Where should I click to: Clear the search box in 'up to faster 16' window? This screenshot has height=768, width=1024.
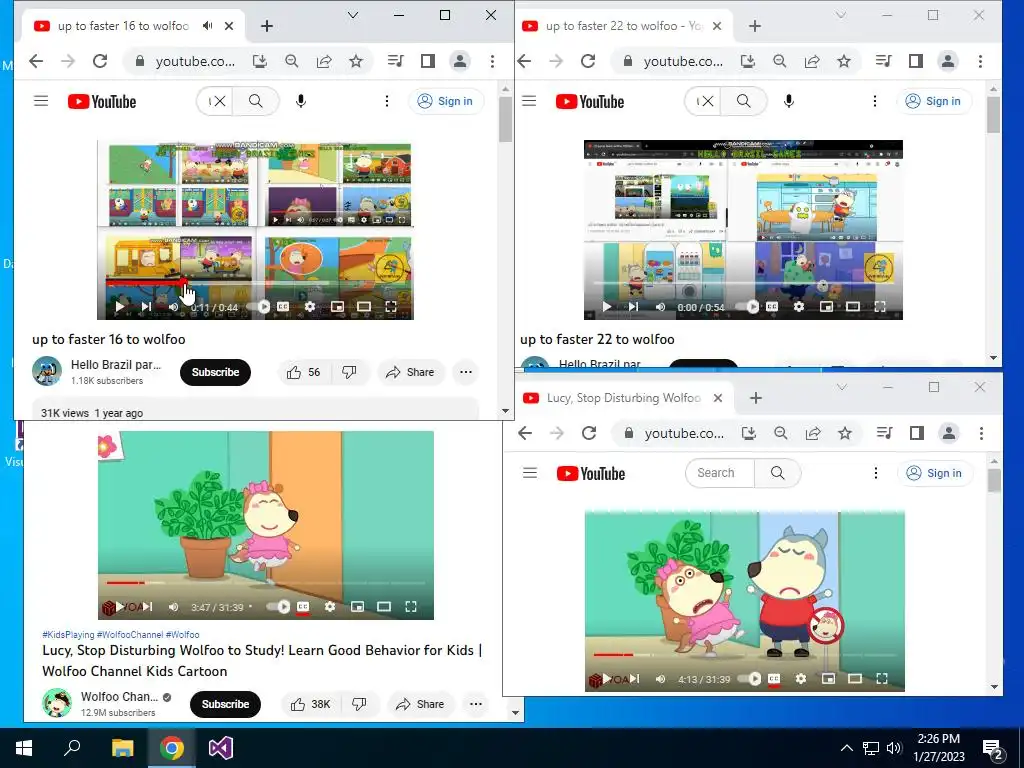click(220, 101)
